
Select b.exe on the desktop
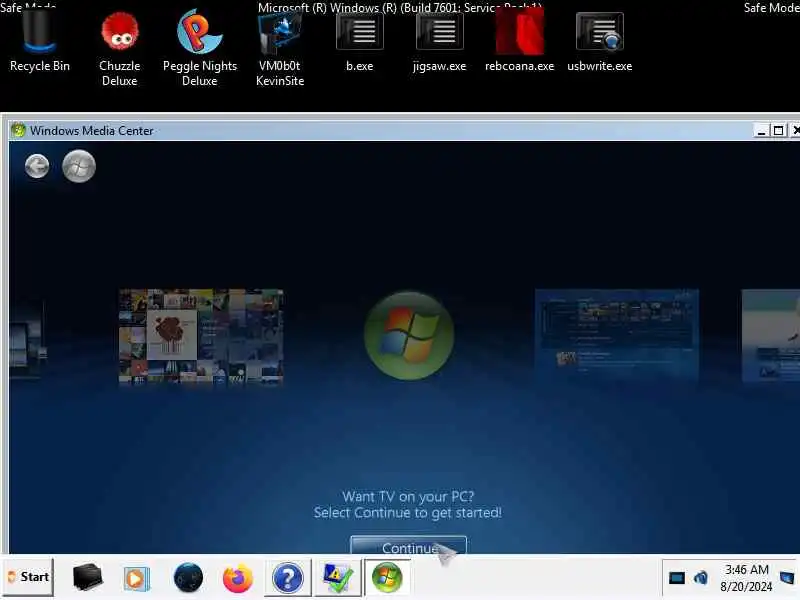coord(360,43)
